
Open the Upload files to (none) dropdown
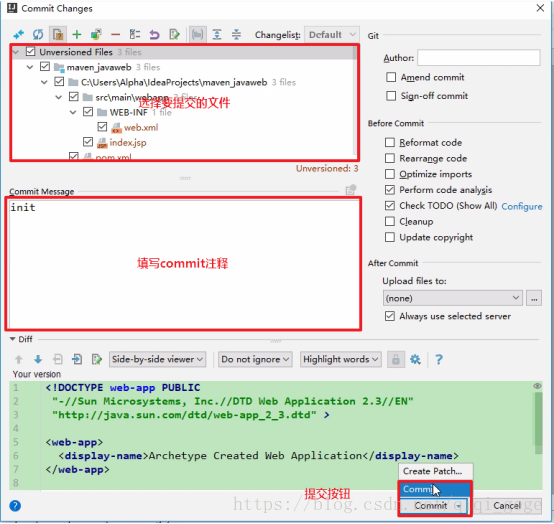point(453,298)
